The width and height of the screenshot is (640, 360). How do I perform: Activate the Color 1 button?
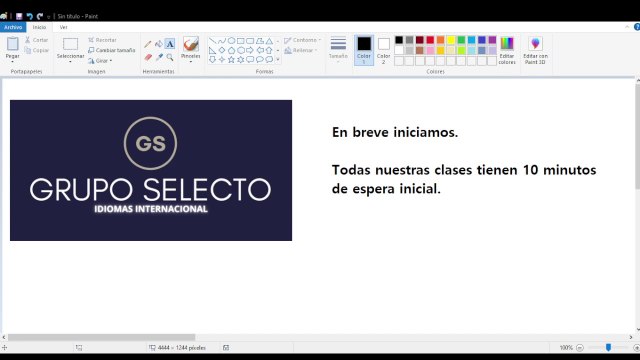pyautogui.click(x=364, y=50)
